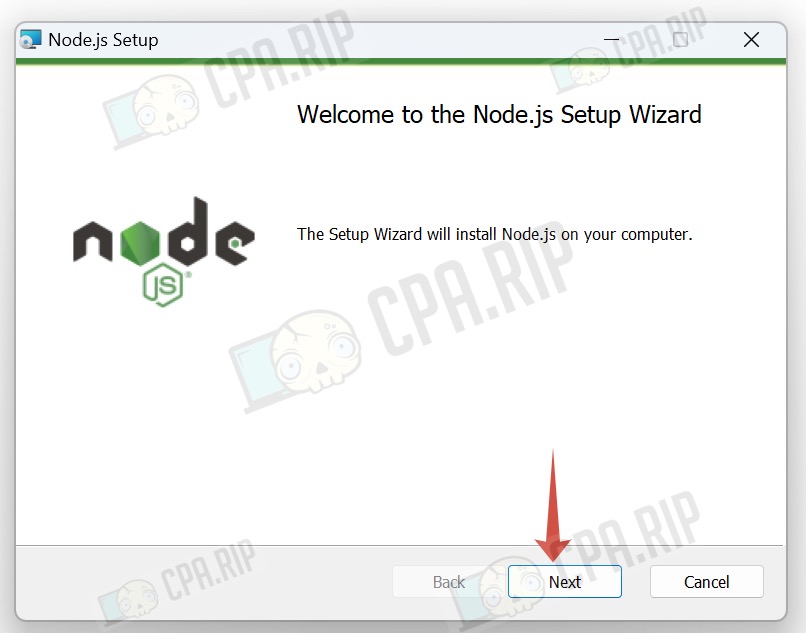806x633 pixels.
Task: Click the large center CPA.RIP watermark text
Action: coord(469,295)
